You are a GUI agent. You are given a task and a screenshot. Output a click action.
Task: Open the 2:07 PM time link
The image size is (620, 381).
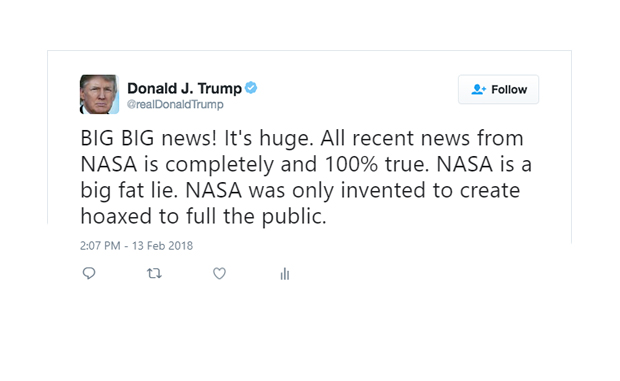tap(100, 245)
